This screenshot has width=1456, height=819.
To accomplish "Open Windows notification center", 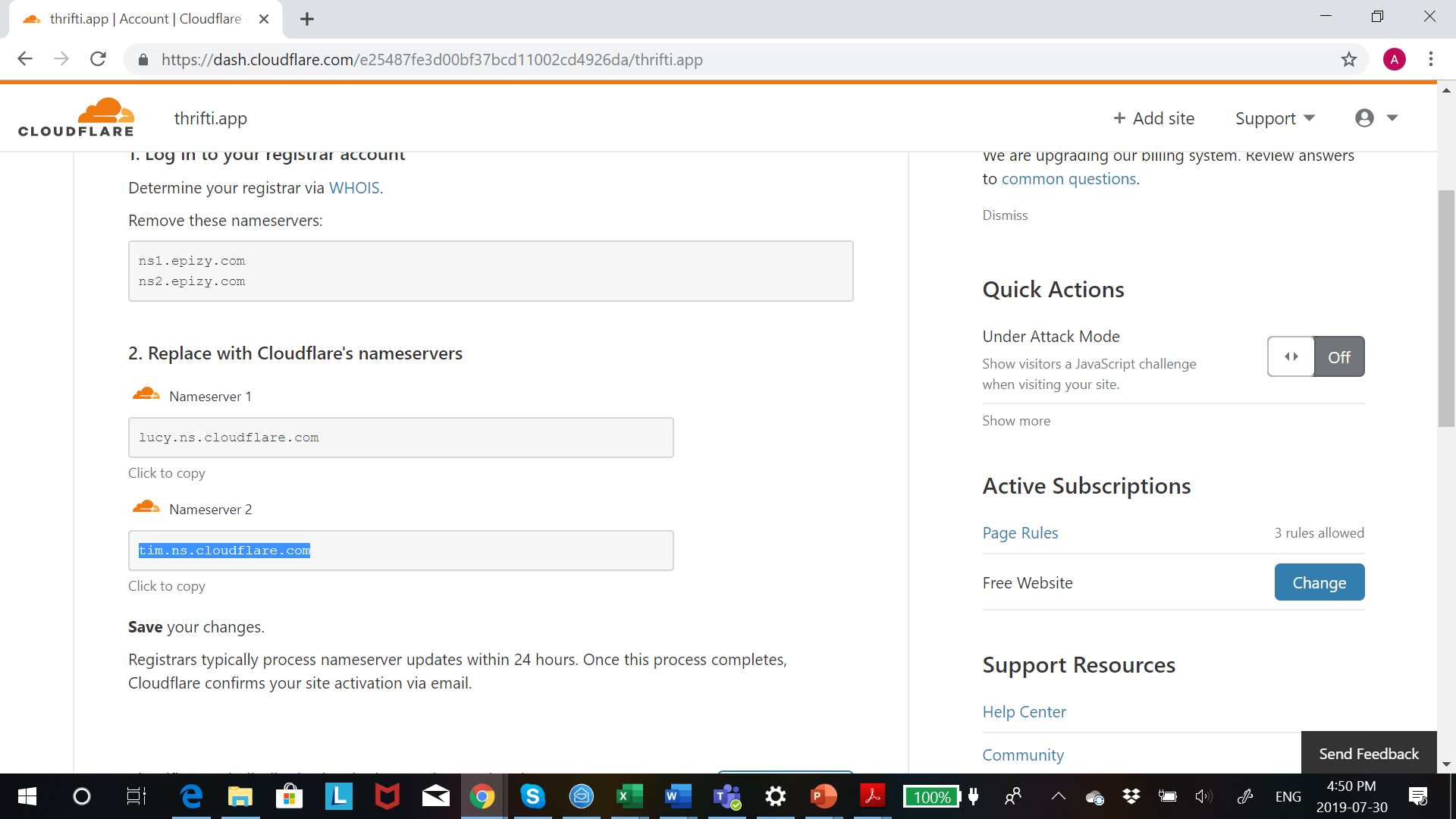I will click(x=1418, y=796).
